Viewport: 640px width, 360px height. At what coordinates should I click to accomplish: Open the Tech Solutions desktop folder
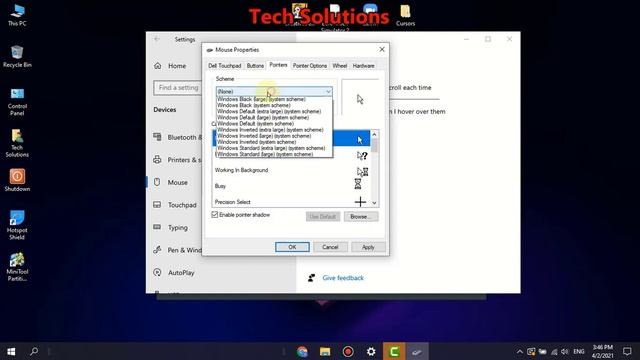click(17, 143)
